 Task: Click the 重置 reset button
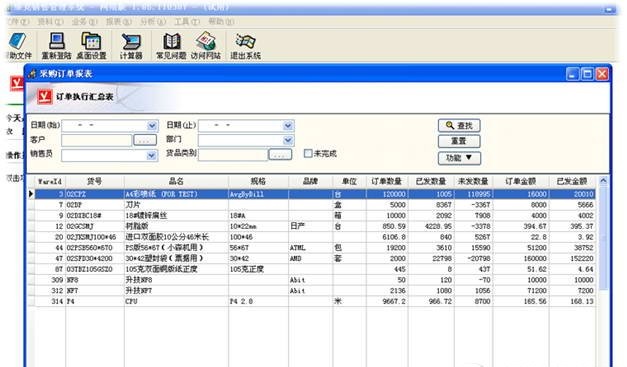click(x=459, y=141)
